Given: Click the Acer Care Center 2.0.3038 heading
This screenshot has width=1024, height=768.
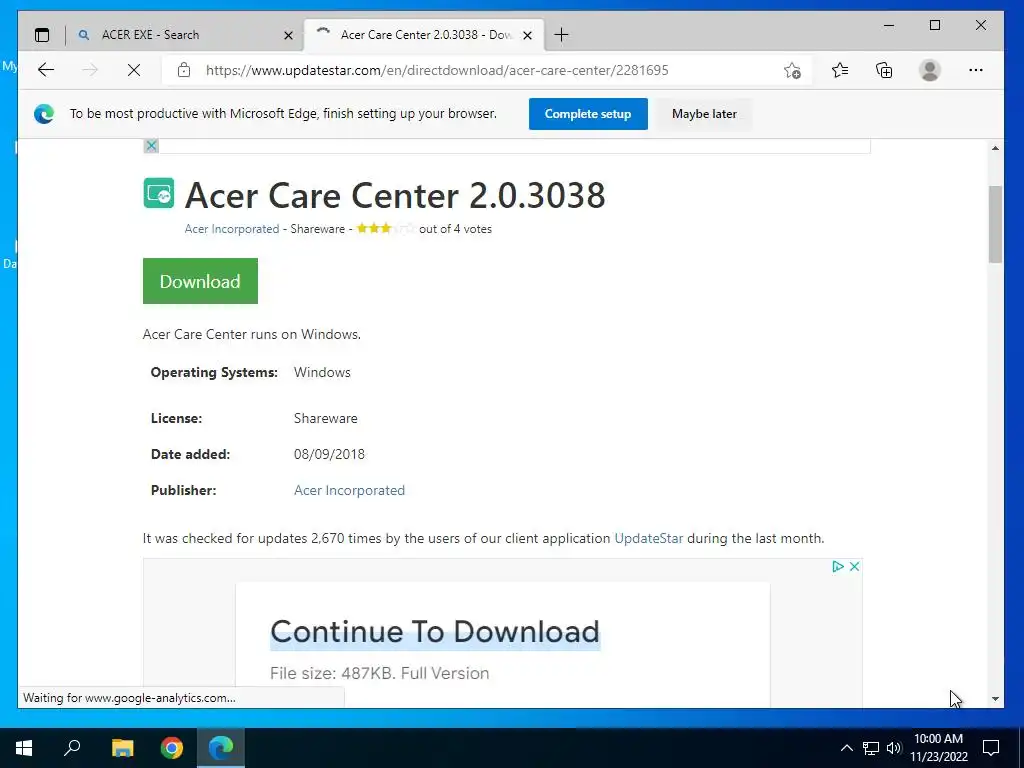Looking at the screenshot, I should click(395, 195).
